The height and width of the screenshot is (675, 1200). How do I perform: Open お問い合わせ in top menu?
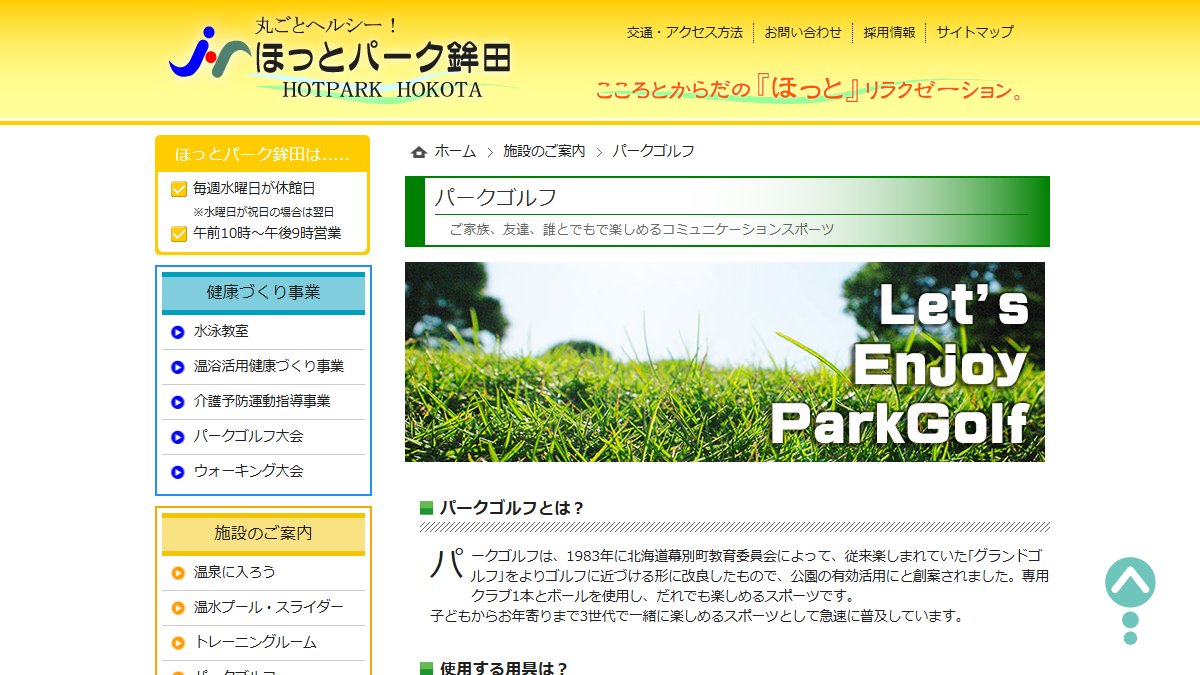[x=803, y=32]
